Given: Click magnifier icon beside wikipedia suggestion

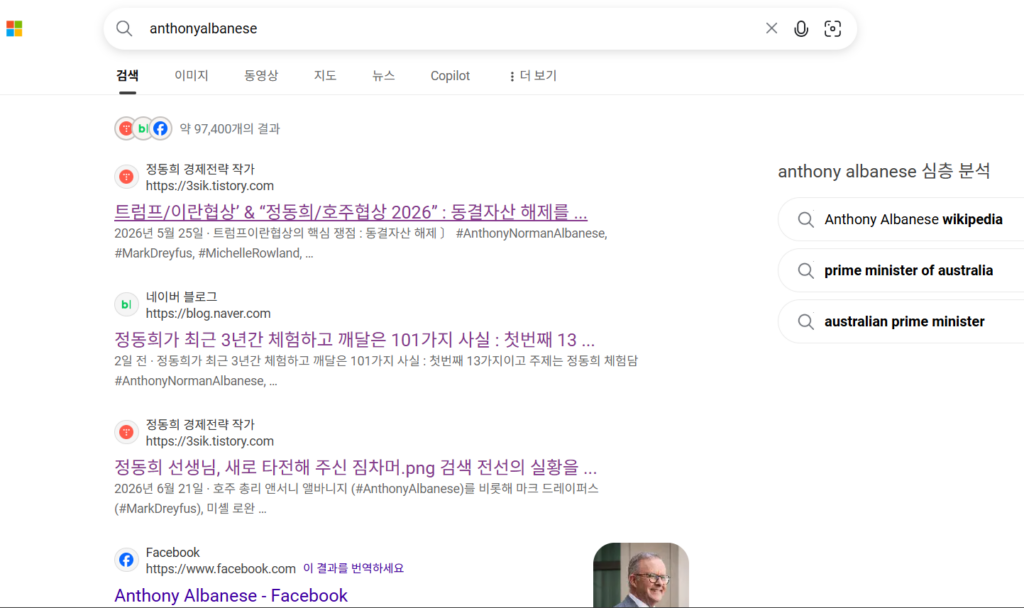Looking at the screenshot, I should (x=806, y=219).
